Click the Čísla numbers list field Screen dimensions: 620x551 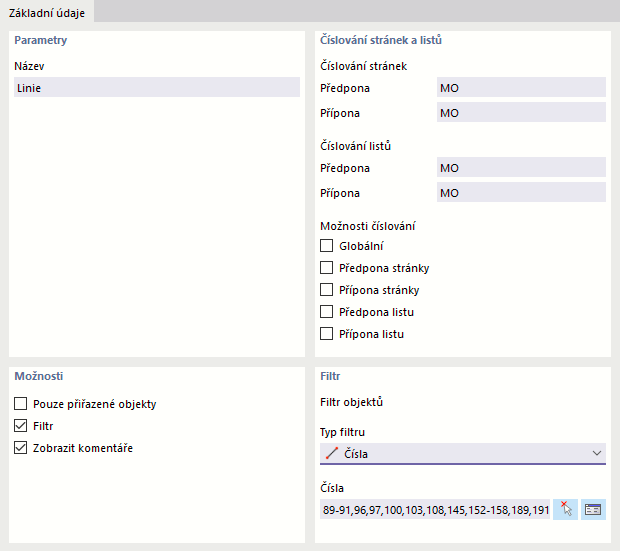[x=435, y=509]
